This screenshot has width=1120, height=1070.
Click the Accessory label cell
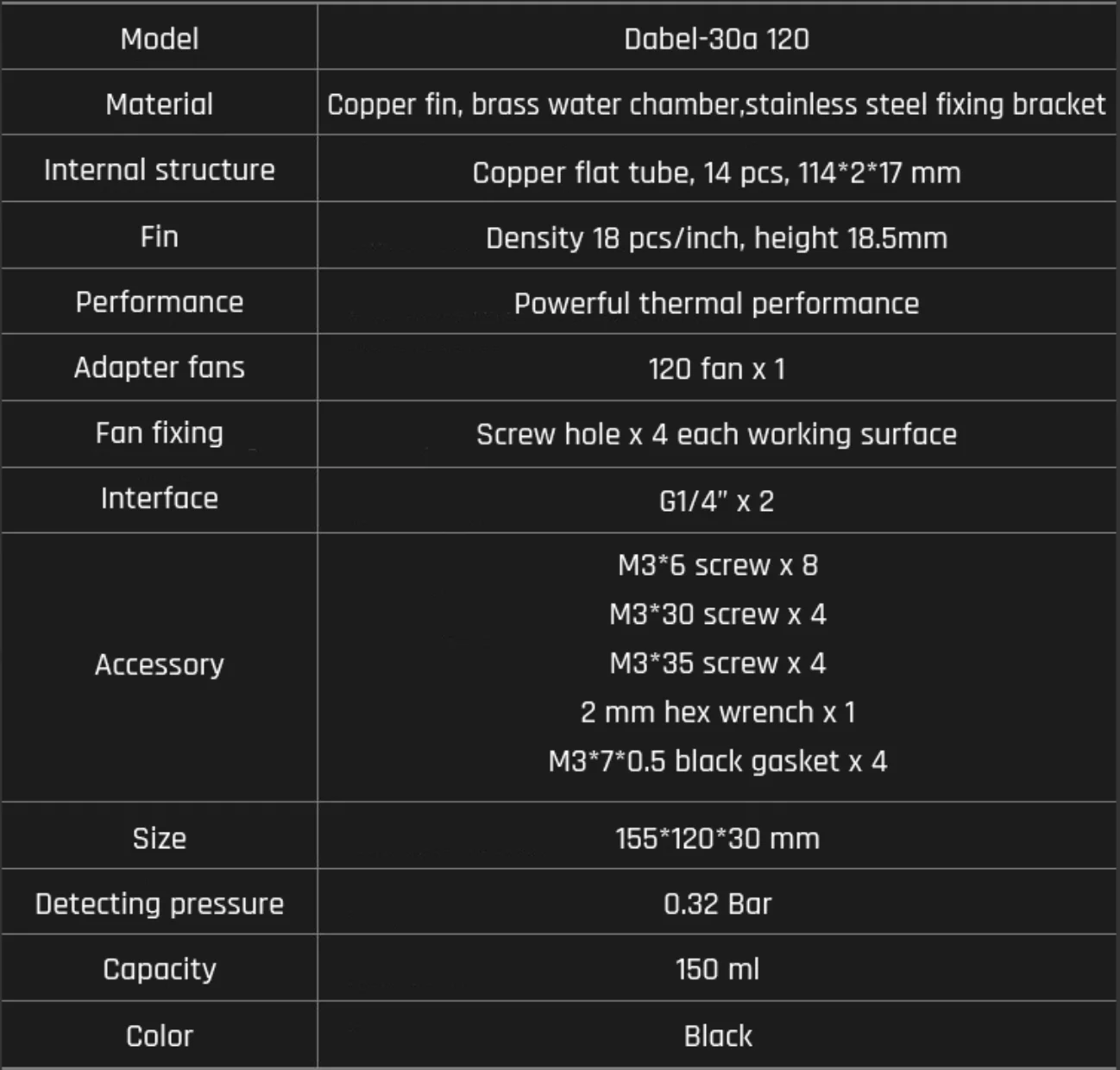click(160, 667)
